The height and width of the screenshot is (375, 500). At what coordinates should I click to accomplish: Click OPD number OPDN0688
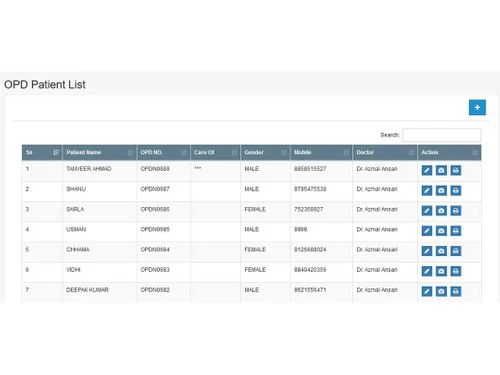(155, 169)
